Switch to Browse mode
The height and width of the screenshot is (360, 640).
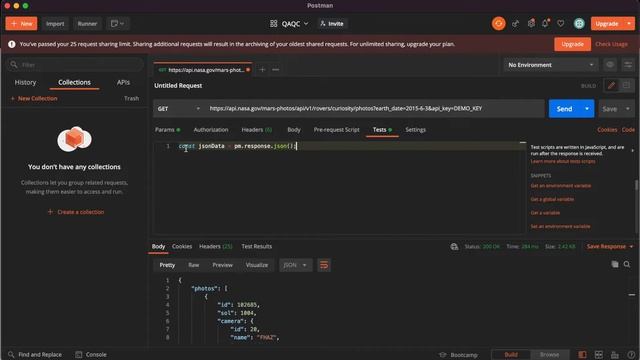[x=549, y=355]
